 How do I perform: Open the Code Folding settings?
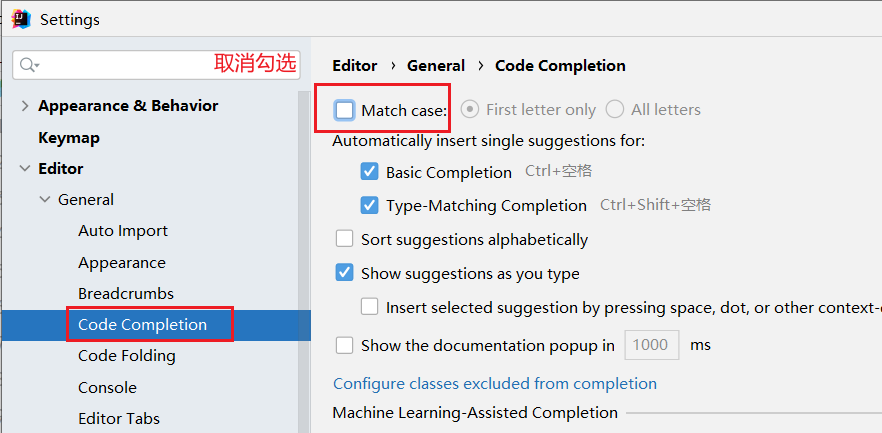click(126, 356)
